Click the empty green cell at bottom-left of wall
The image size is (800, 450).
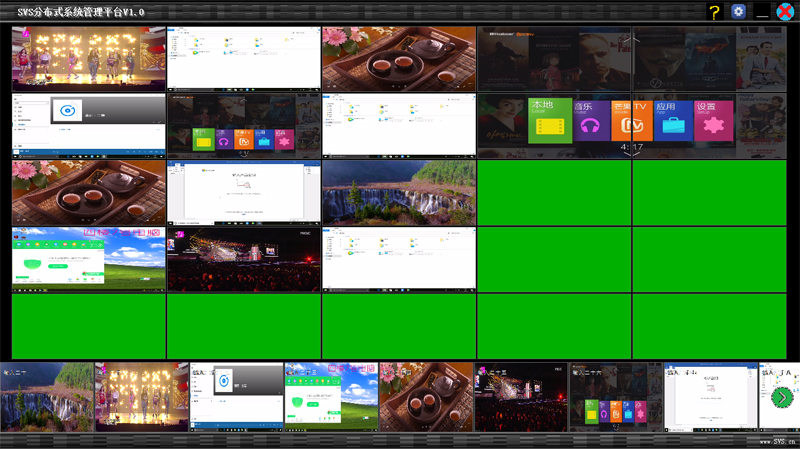click(89, 326)
